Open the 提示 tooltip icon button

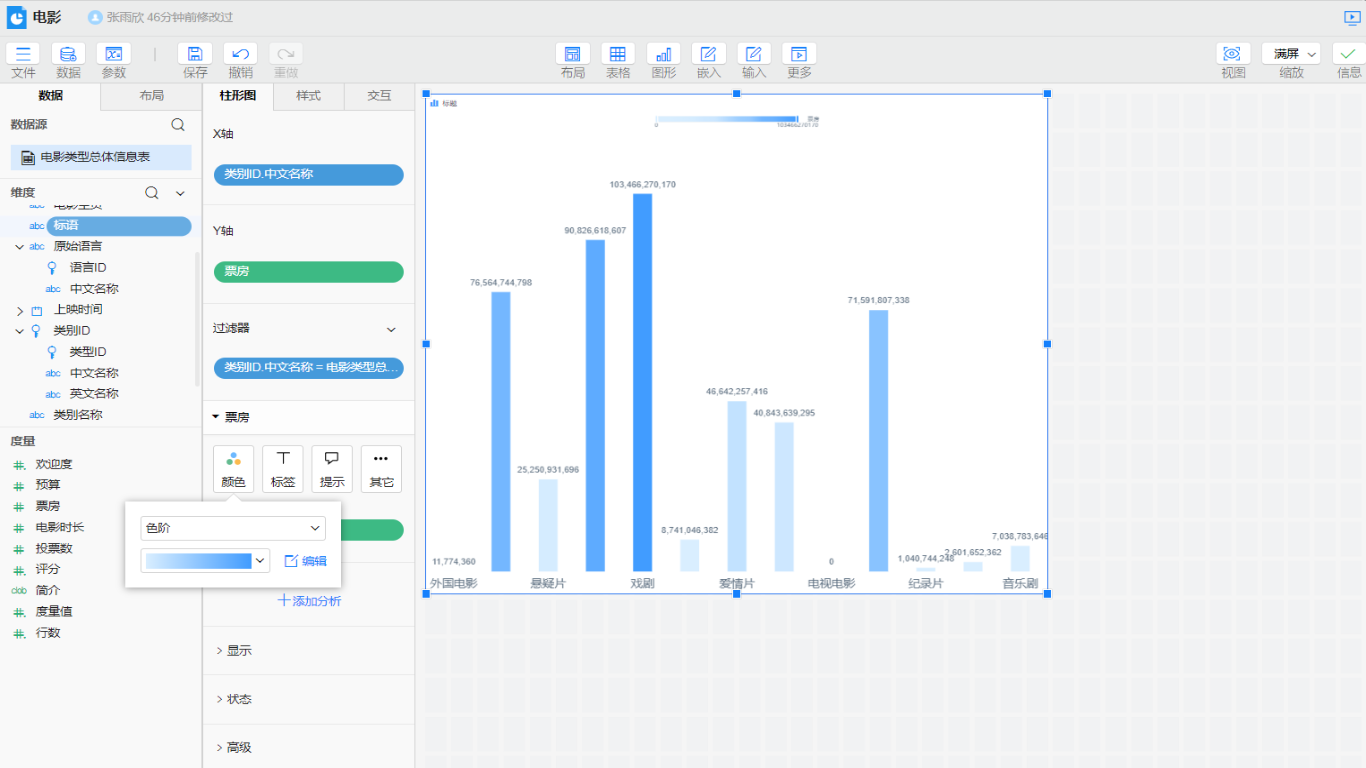coord(332,469)
